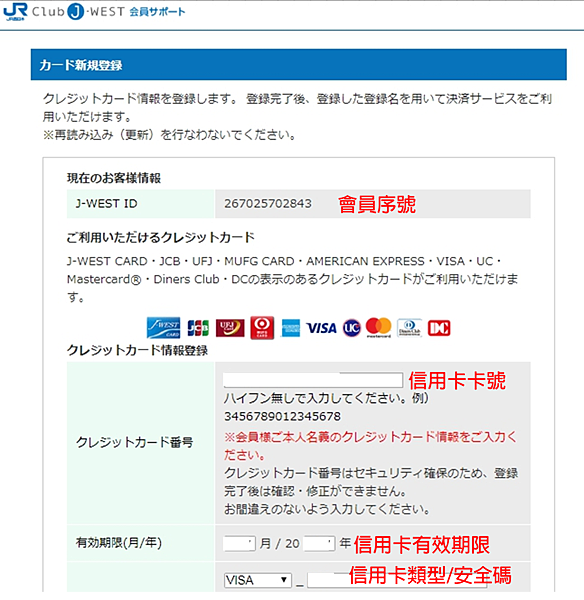The width and height of the screenshot is (584, 600).
Task: Focus the security code field beside VISA
Action: click(397, 580)
